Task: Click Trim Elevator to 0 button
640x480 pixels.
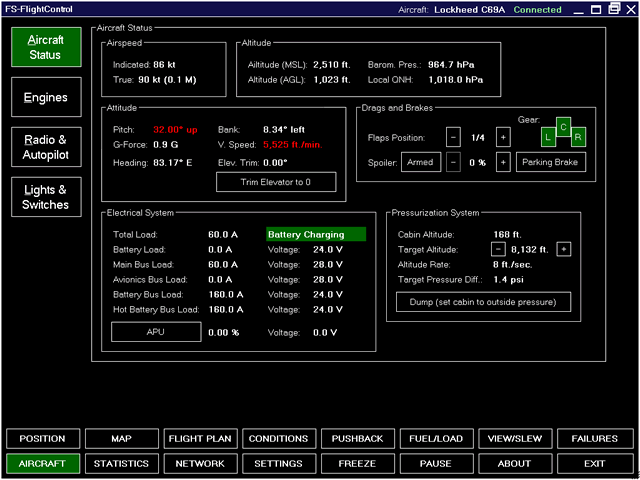Action: tap(276, 182)
